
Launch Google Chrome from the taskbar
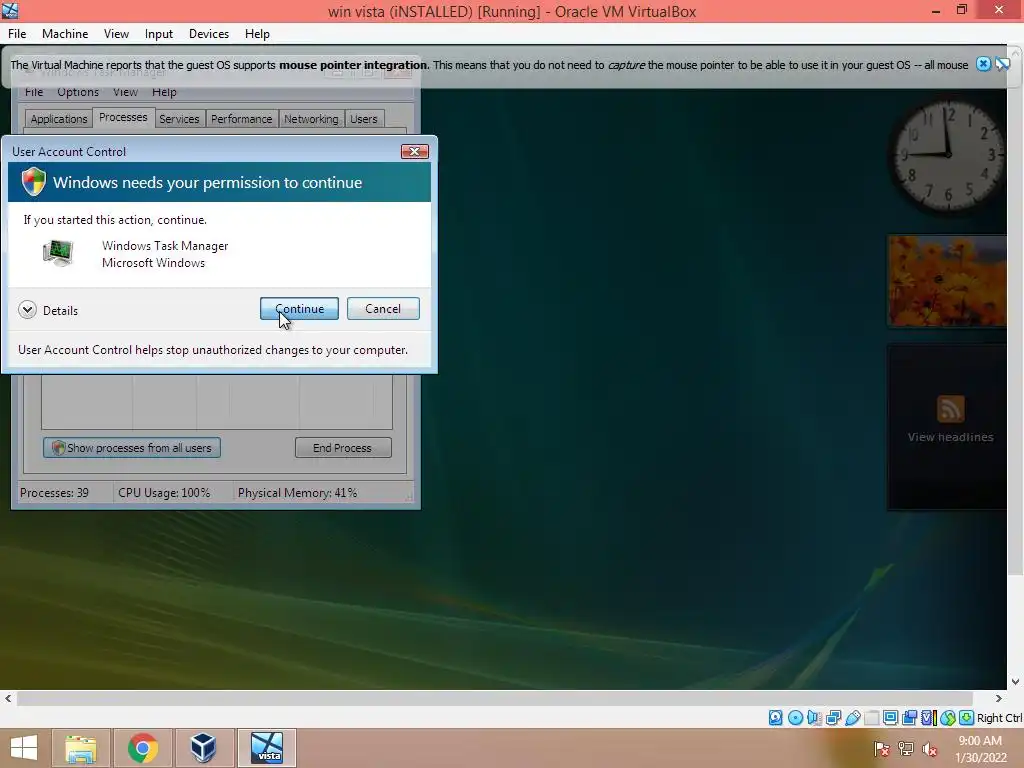tap(142, 748)
